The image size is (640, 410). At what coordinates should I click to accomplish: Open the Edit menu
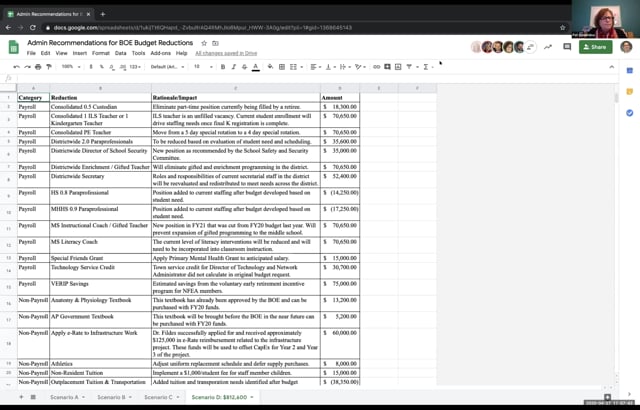[x=45, y=53]
